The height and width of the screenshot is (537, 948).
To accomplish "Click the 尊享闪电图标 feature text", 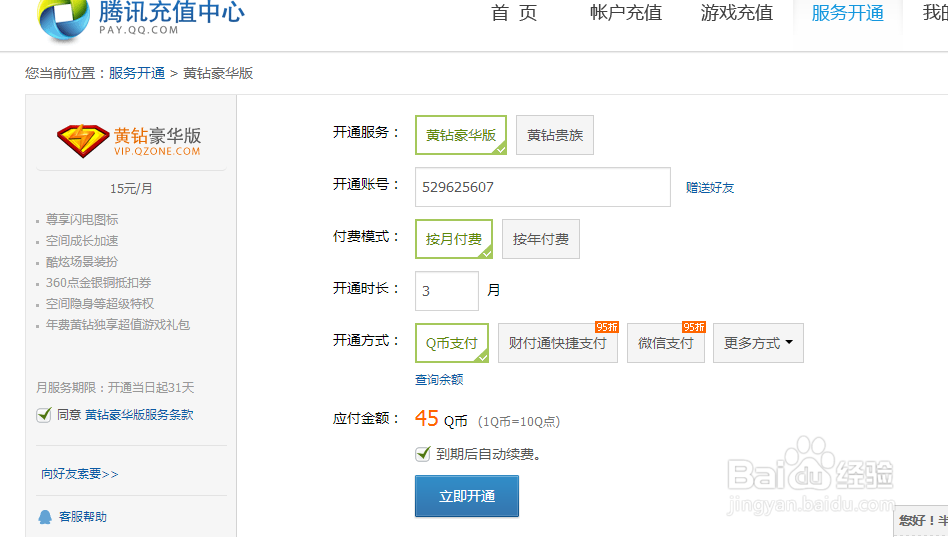I will click(x=82, y=220).
